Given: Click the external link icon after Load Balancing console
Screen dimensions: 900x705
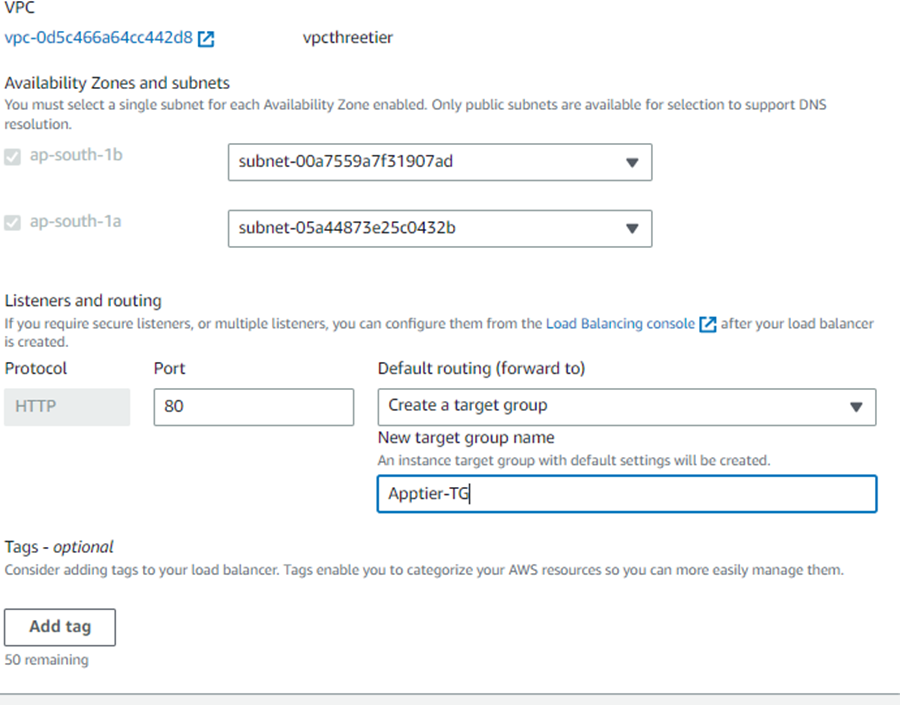Looking at the screenshot, I should [x=710, y=323].
